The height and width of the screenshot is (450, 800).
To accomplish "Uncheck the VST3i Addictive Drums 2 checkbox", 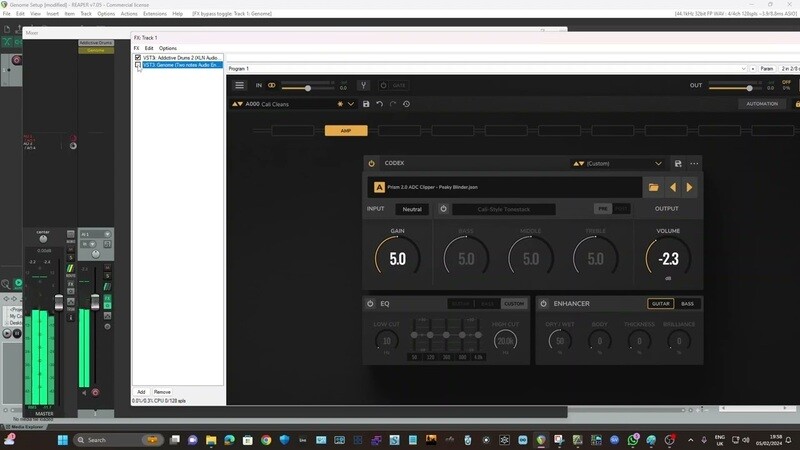I will [138, 58].
